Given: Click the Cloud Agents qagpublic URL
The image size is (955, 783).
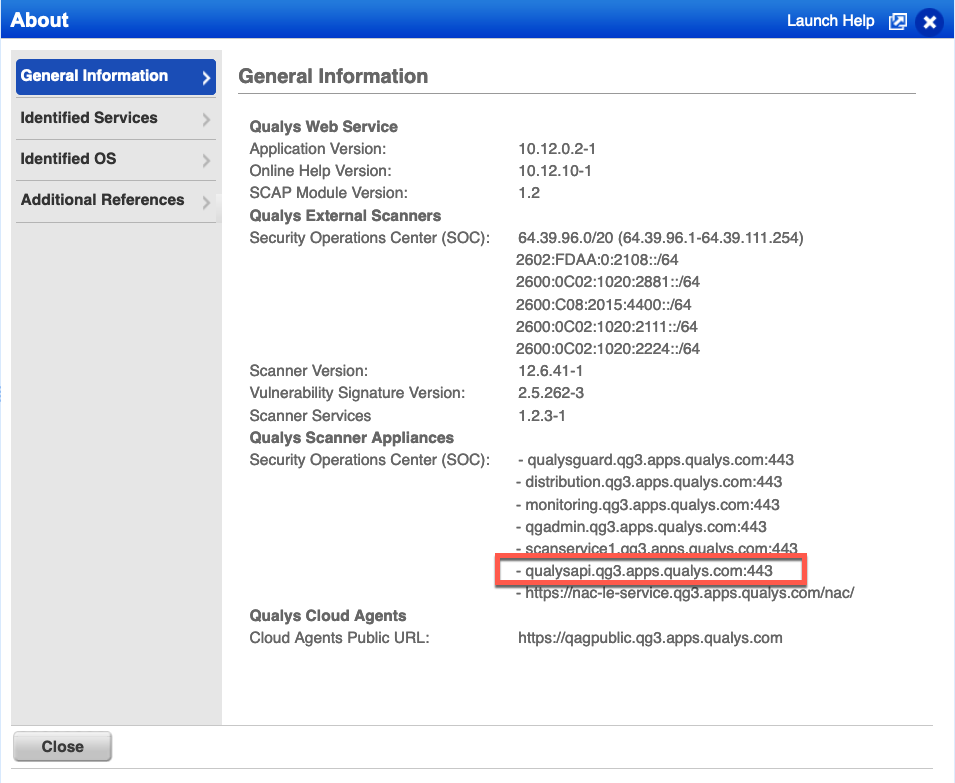Looking at the screenshot, I should (x=650, y=638).
